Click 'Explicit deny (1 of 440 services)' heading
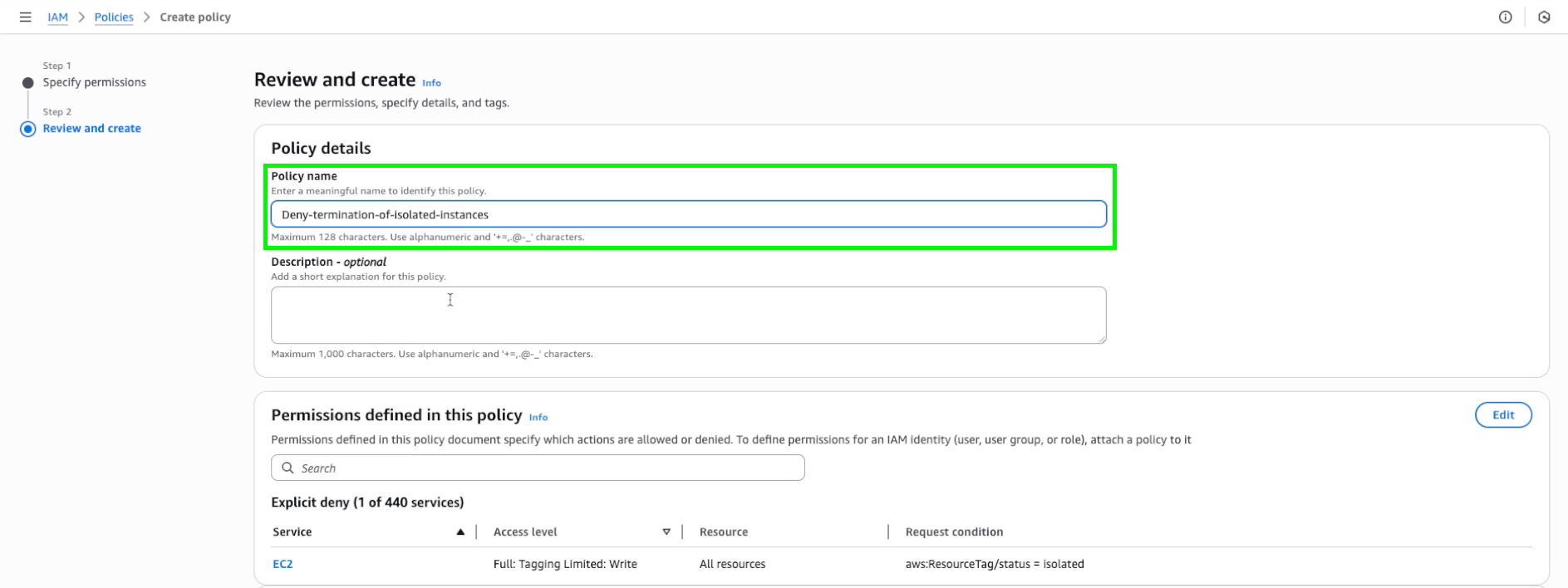Screen dimensions: 1568x588 pyautogui.click(x=367, y=502)
